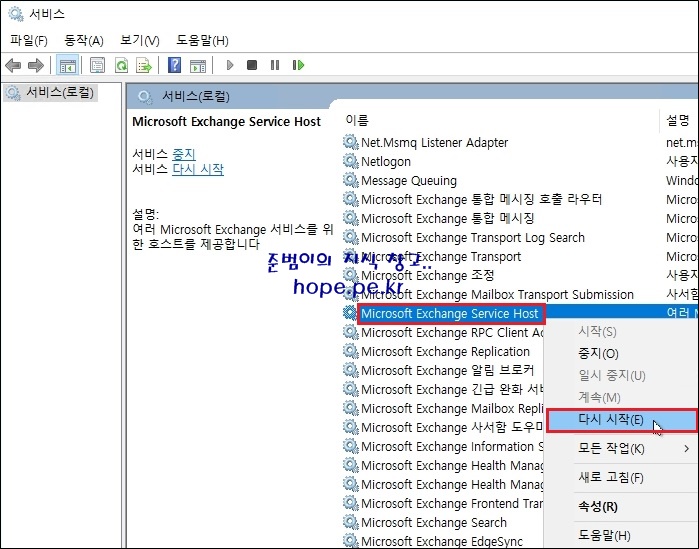Click the 중지 service link
699x549 pixels.
184,154
